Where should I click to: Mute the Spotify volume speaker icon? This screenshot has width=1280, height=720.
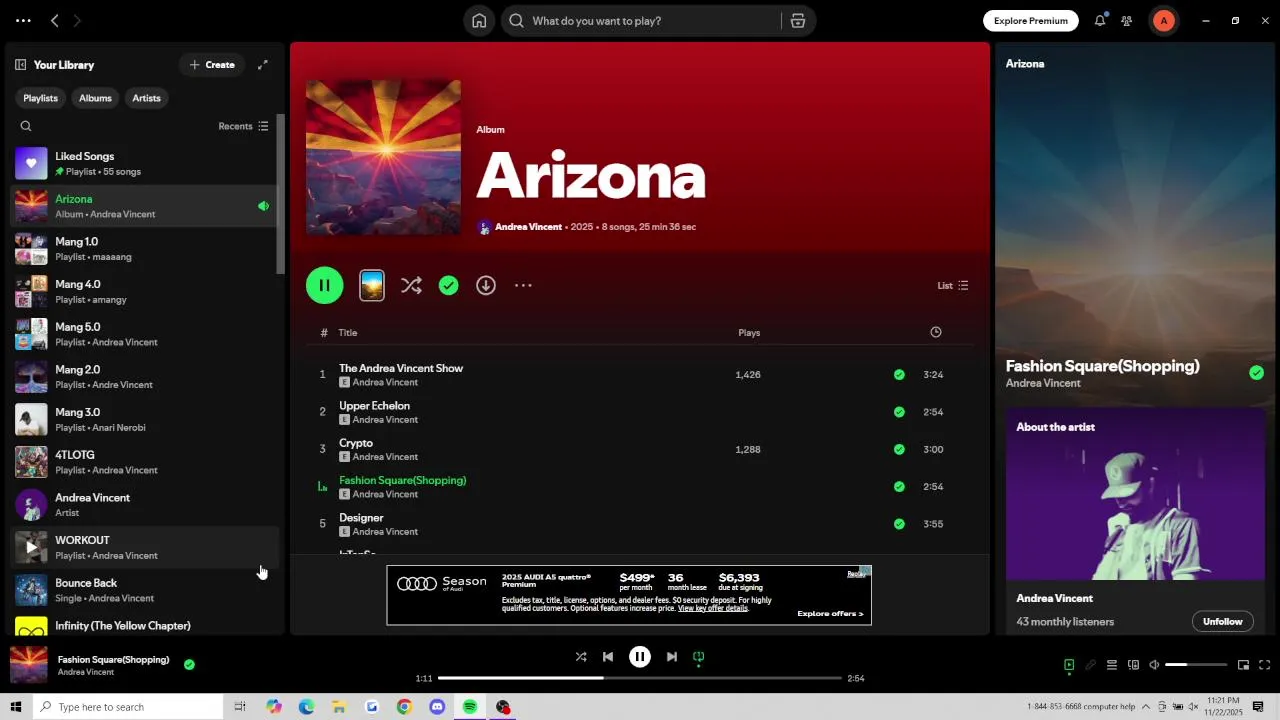pos(1154,665)
